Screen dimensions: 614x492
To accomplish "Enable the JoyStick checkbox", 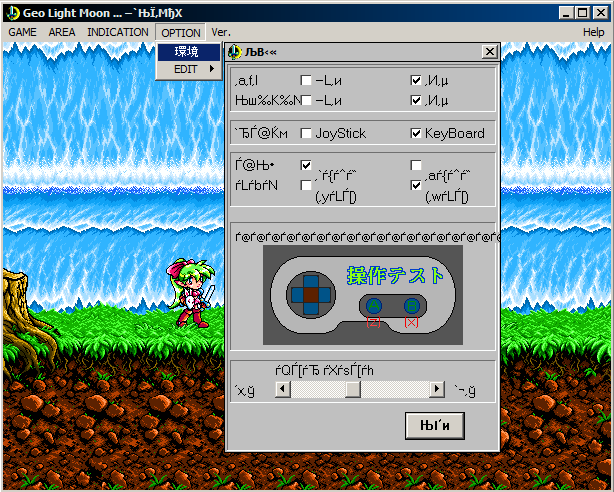I will (x=306, y=134).
